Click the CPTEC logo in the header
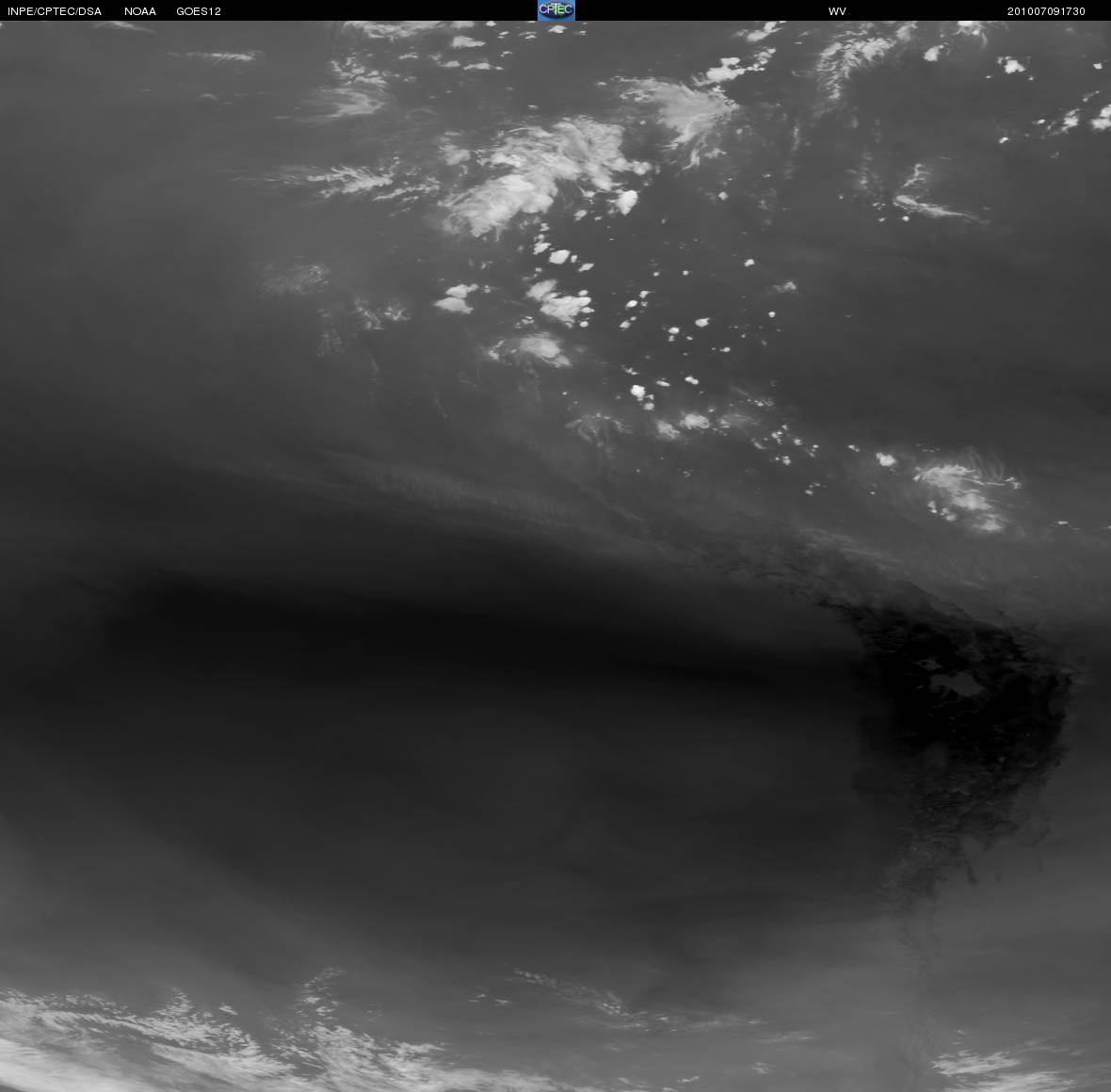The height and width of the screenshot is (1092, 1111). coord(555,10)
